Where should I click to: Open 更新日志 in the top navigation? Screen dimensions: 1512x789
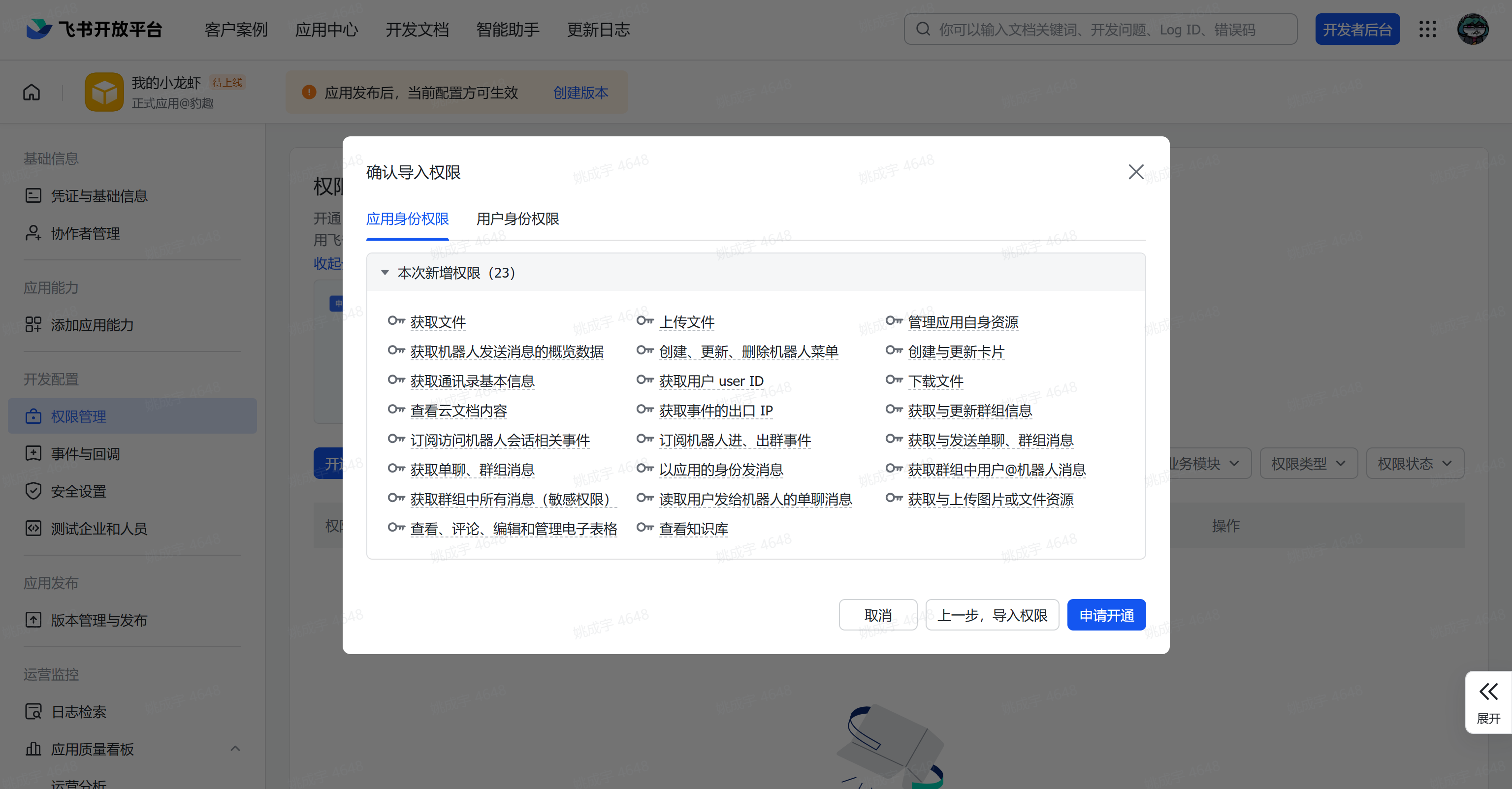(598, 30)
